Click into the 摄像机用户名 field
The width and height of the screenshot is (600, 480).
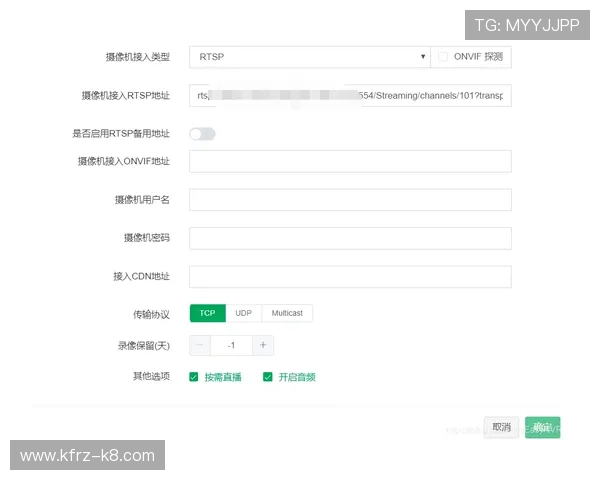350,200
